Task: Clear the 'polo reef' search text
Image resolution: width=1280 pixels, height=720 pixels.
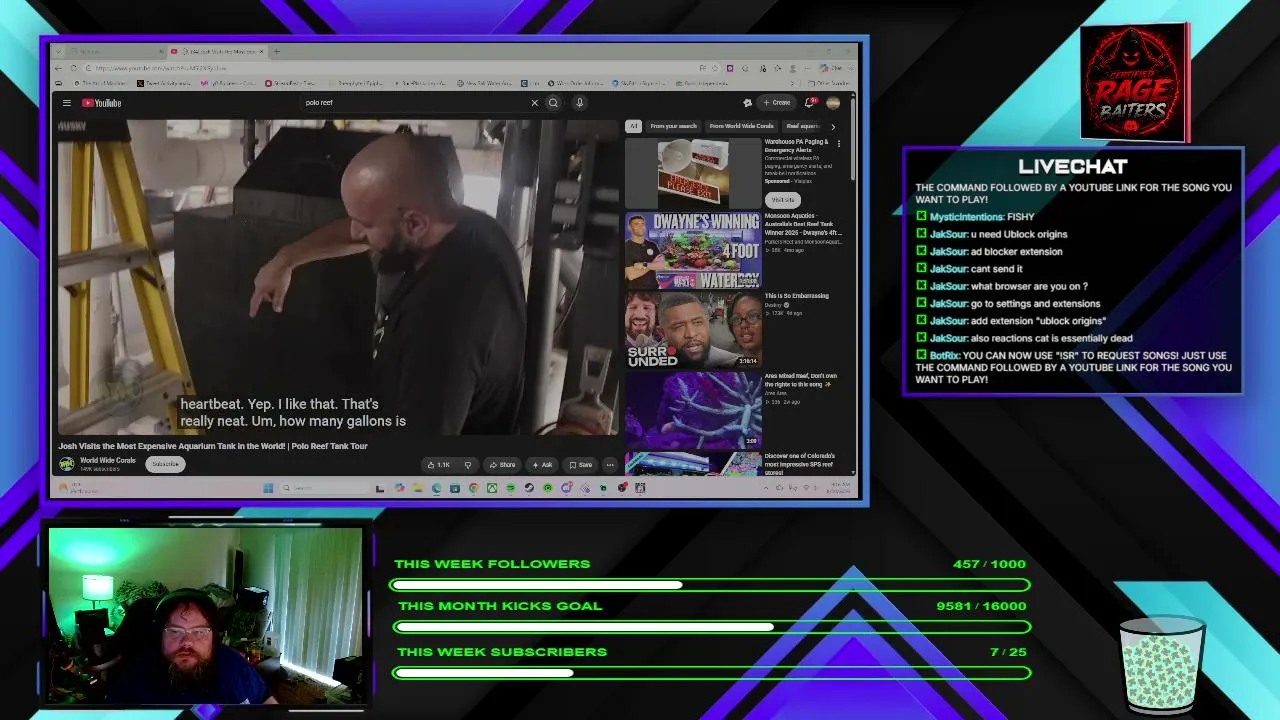Action: point(534,103)
